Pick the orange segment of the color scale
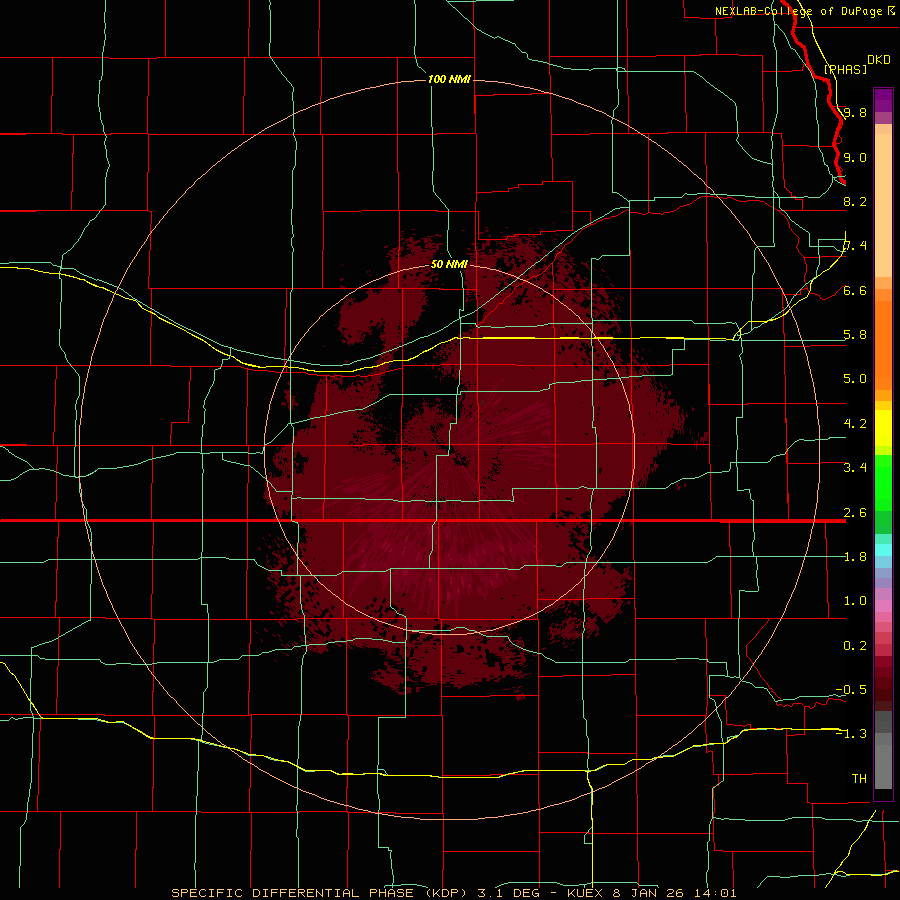The width and height of the screenshot is (900, 900). (x=883, y=345)
